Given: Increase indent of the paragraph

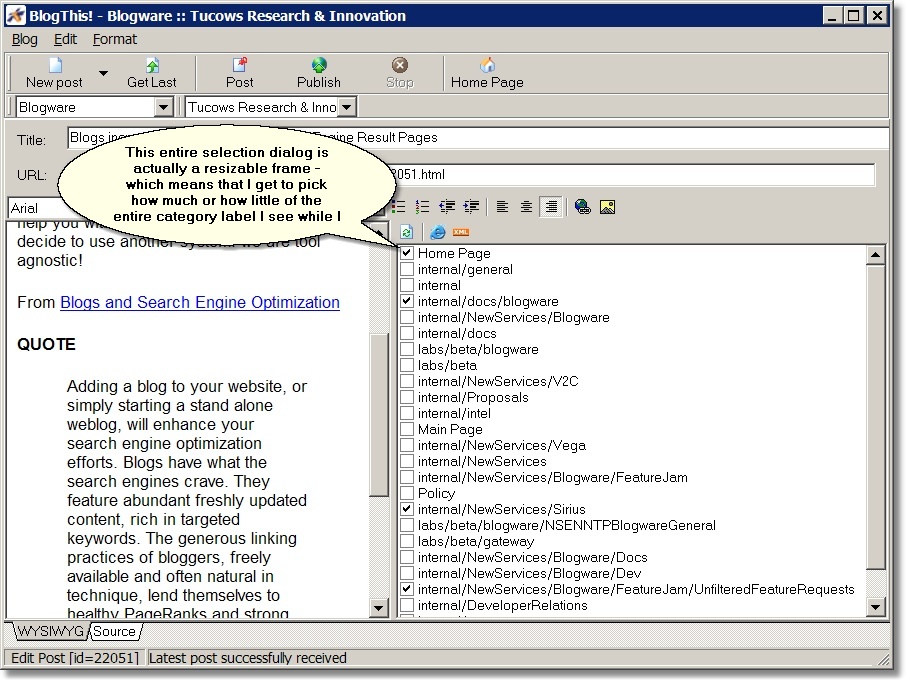Looking at the screenshot, I should pyautogui.click(x=471, y=206).
